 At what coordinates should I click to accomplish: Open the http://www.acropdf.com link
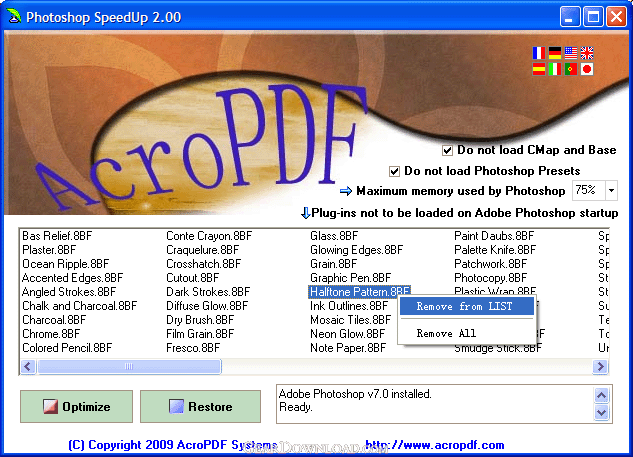point(435,445)
